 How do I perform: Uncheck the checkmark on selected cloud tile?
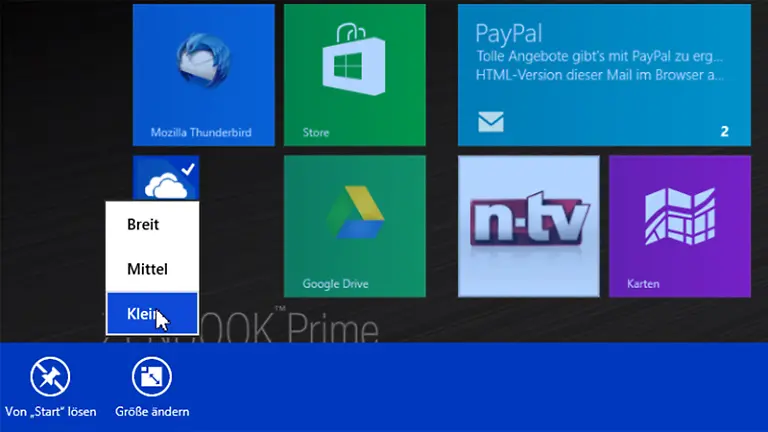click(188, 168)
